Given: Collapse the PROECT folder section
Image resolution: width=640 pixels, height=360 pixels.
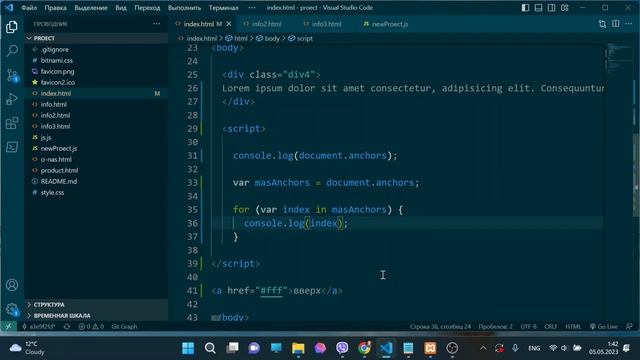Looking at the screenshot, I should click(x=96, y=38).
